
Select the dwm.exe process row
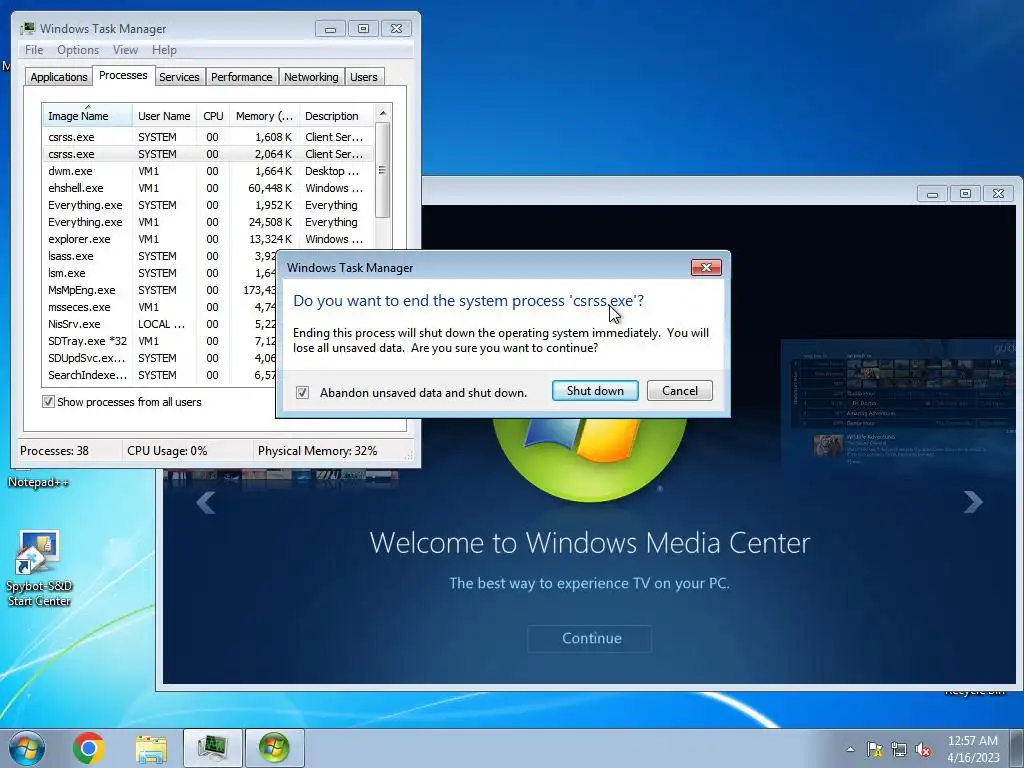coord(208,171)
